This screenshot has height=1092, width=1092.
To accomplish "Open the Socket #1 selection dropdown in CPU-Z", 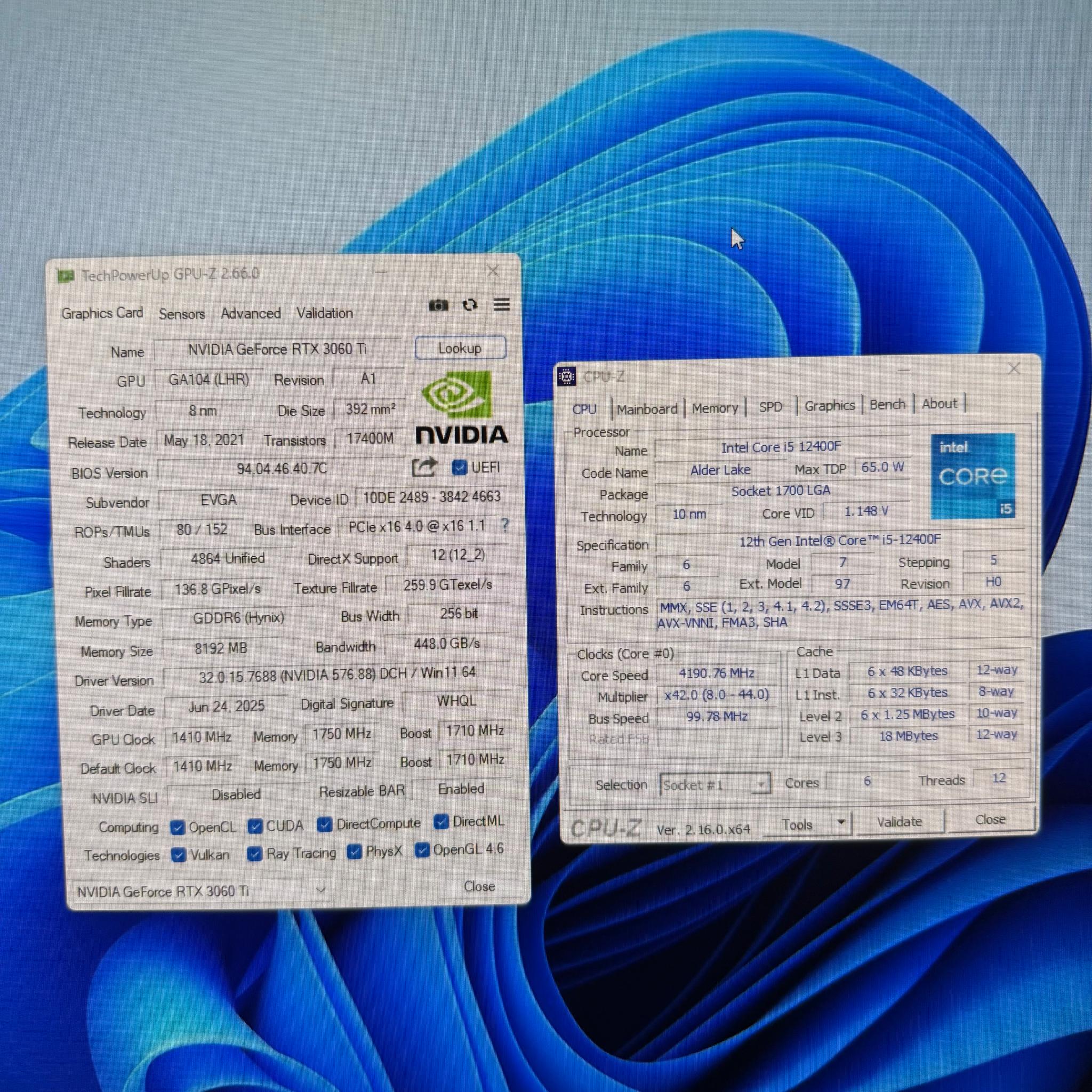I will (760, 784).
